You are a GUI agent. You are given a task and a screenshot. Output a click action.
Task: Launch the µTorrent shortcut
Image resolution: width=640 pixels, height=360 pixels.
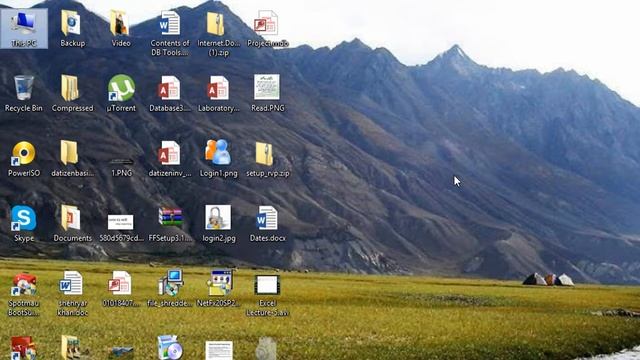[x=121, y=93]
